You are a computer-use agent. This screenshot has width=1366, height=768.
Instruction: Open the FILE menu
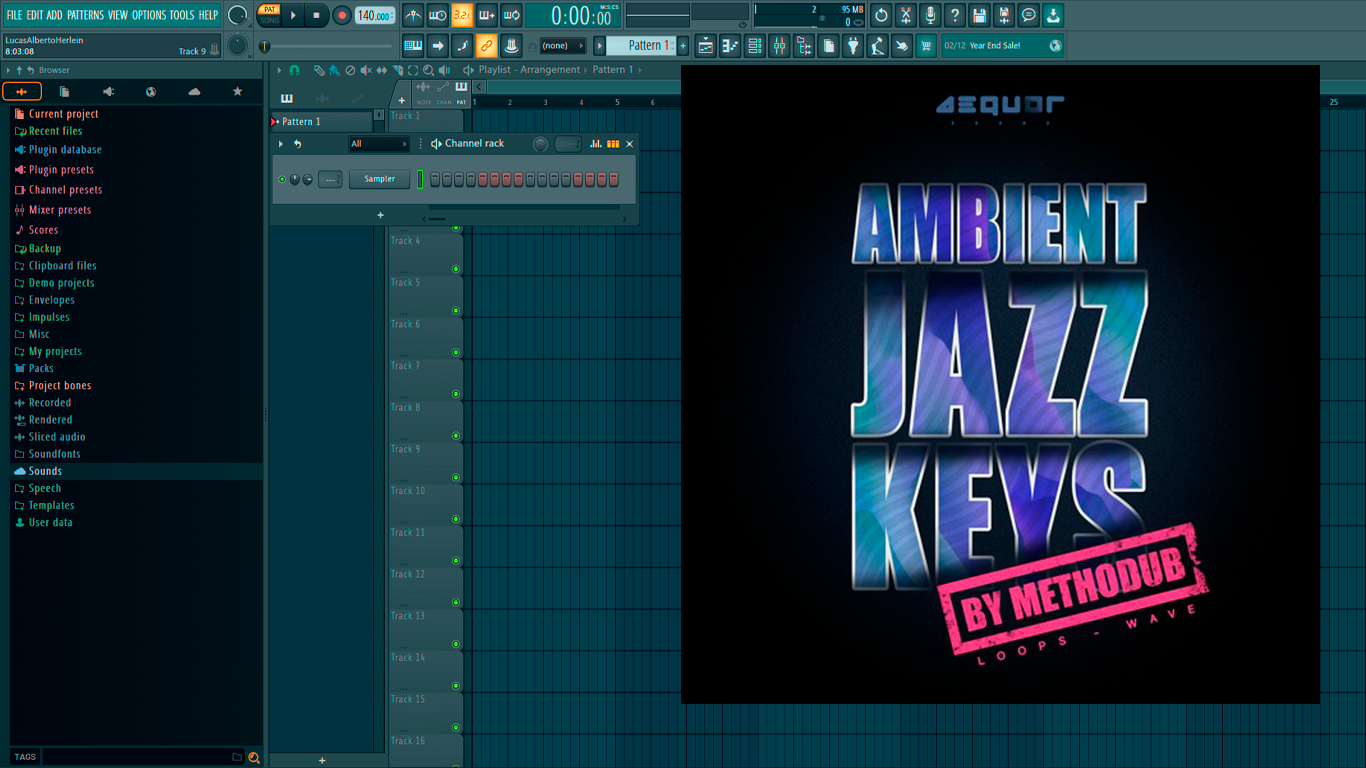[14, 15]
